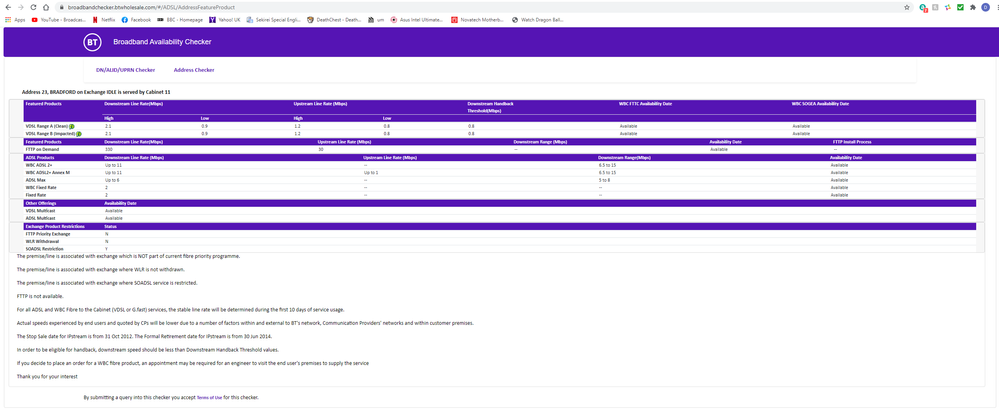Screen dimensions: 999x419
Task: Switch to Address Checker tab
Action: click(194, 70)
